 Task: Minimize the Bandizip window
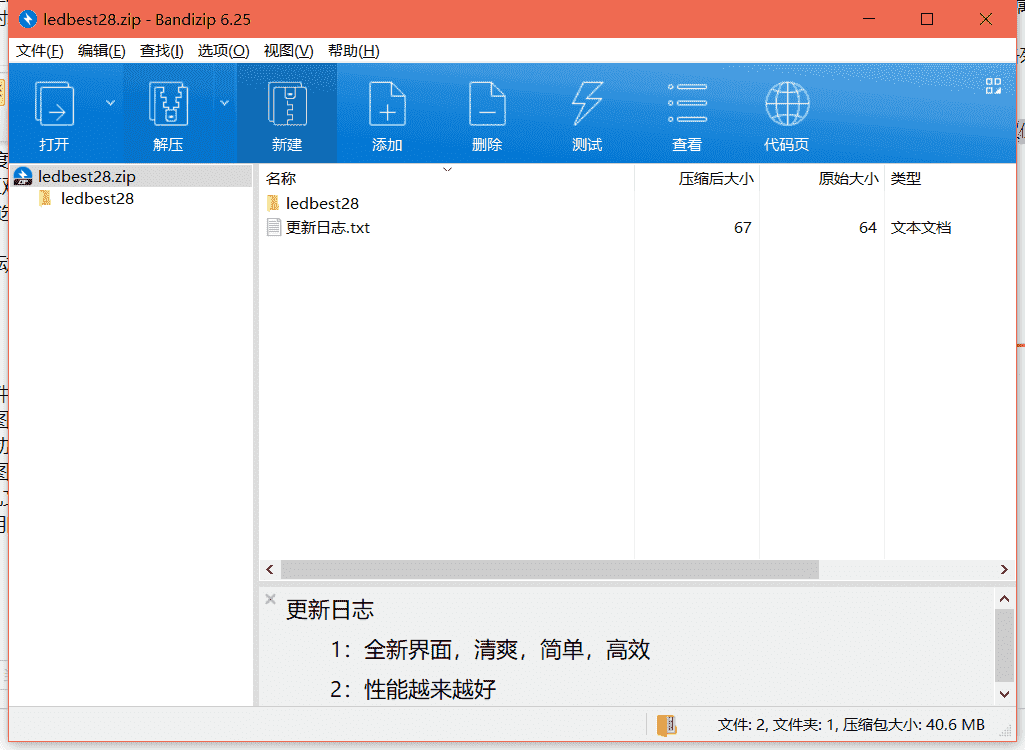click(x=869, y=19)
